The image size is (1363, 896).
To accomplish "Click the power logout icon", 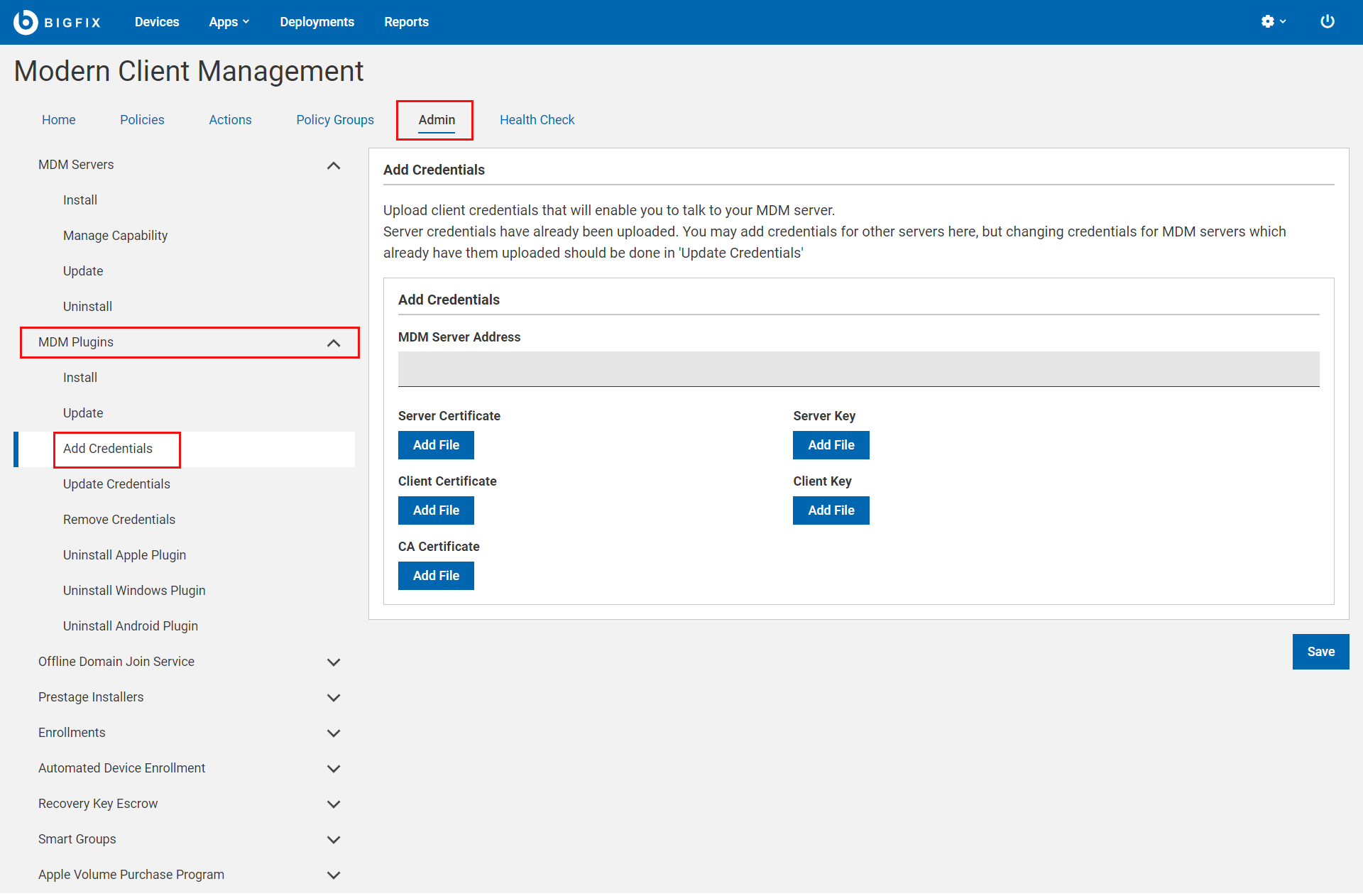I will click(x=1327, y=22).
